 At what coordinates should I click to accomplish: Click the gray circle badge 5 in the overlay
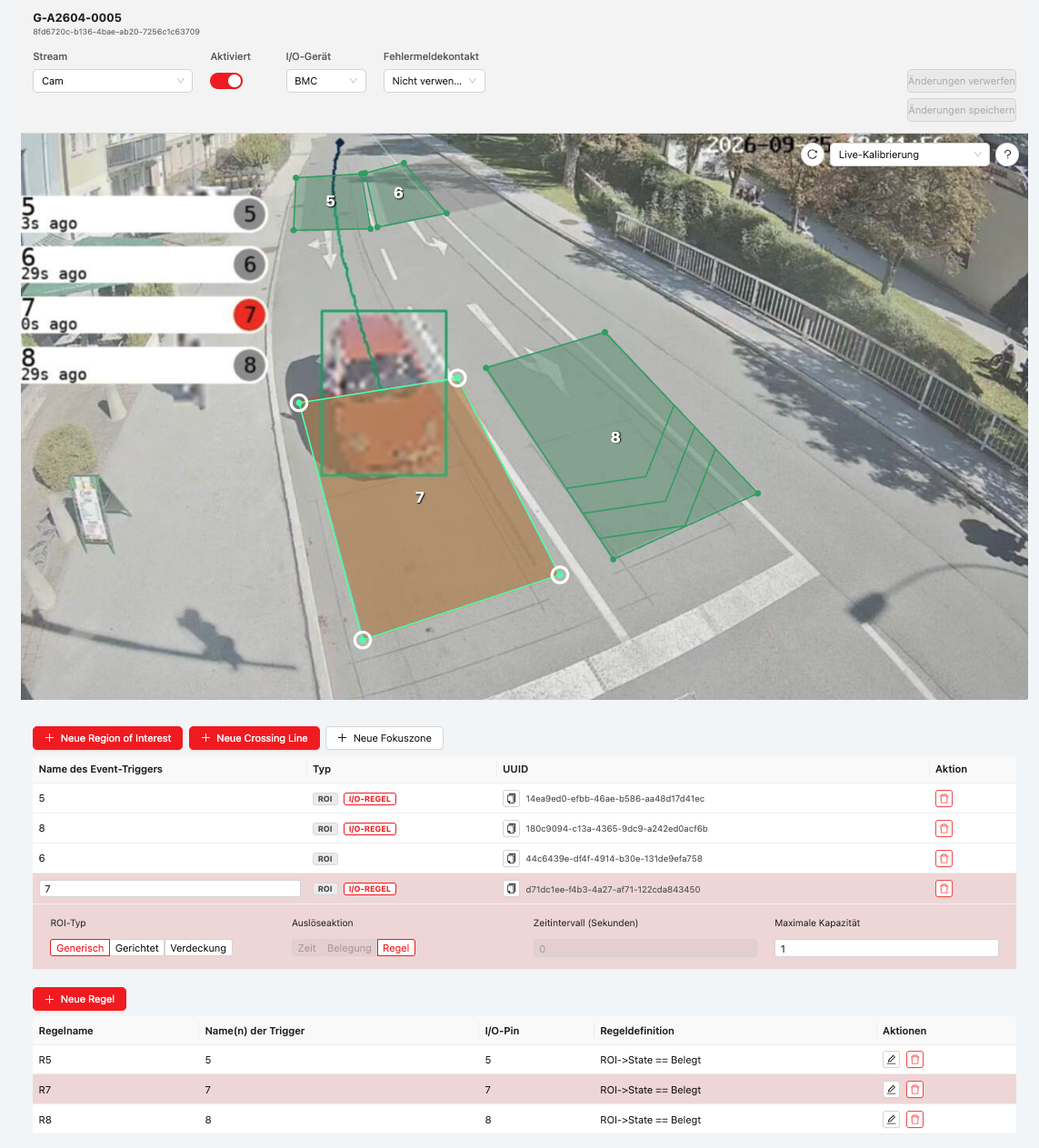(x=250, y=215)
